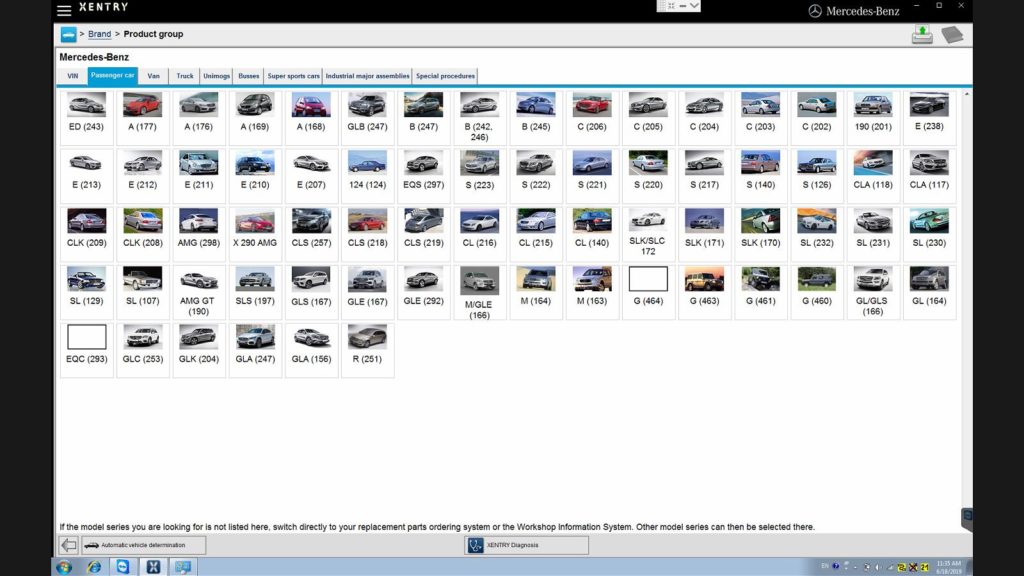Click the printer icon with green arrow
1024x576 pixels.
pyautogui.click(x=921, y=34)
